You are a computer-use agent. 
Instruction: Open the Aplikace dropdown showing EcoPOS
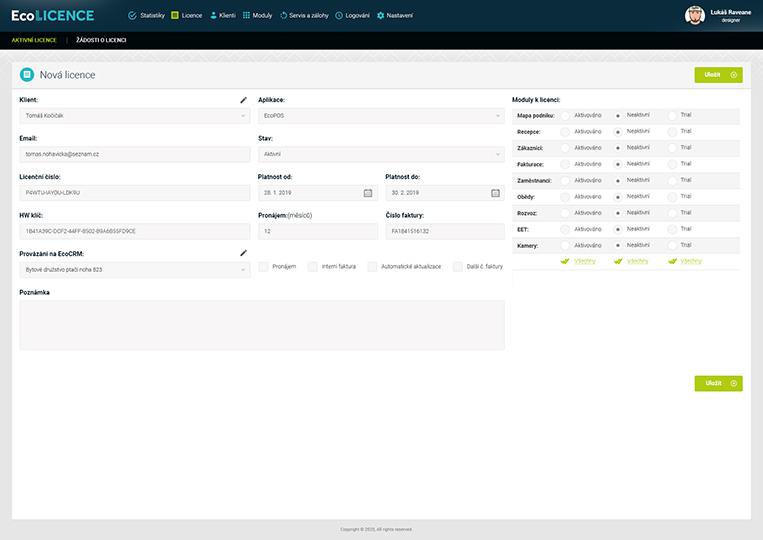[381, 116]
